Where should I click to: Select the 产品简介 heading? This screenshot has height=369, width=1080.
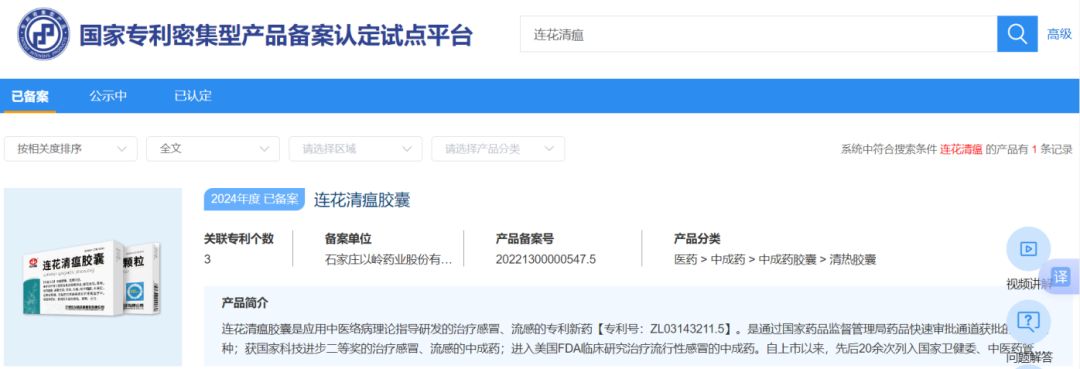[245, 303]
